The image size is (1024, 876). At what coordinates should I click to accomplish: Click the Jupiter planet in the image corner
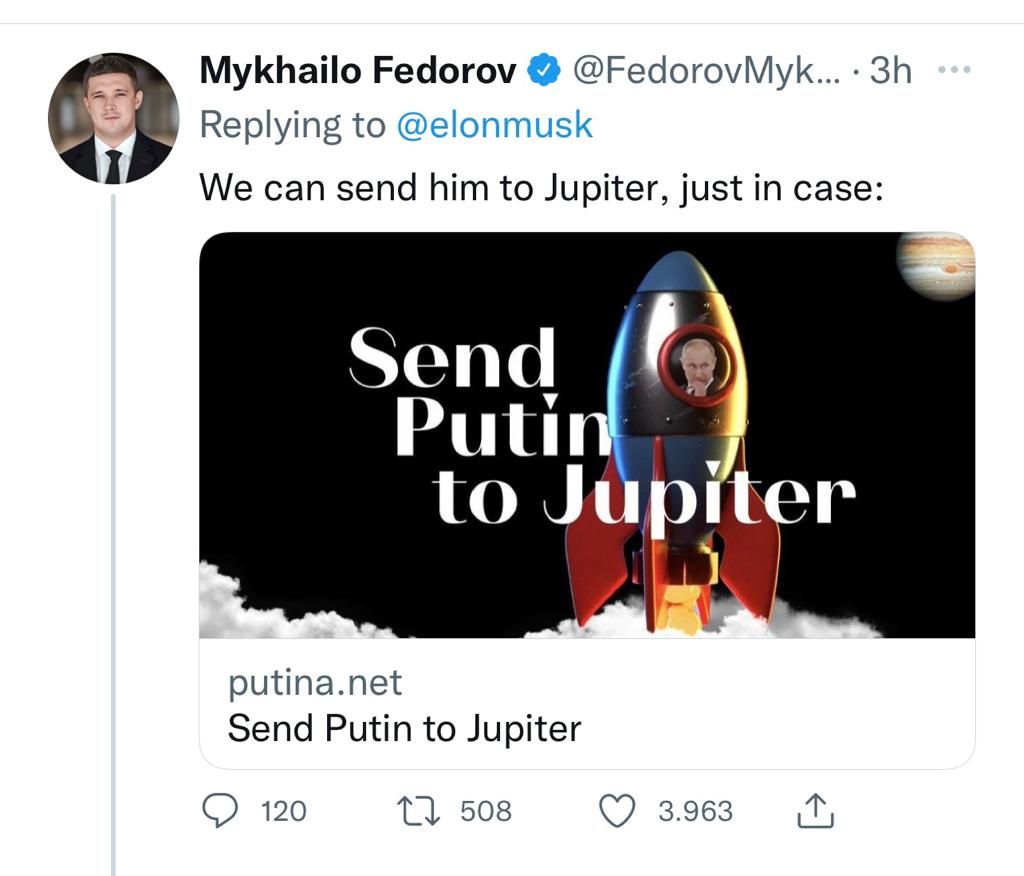click(x=936, y=264)
